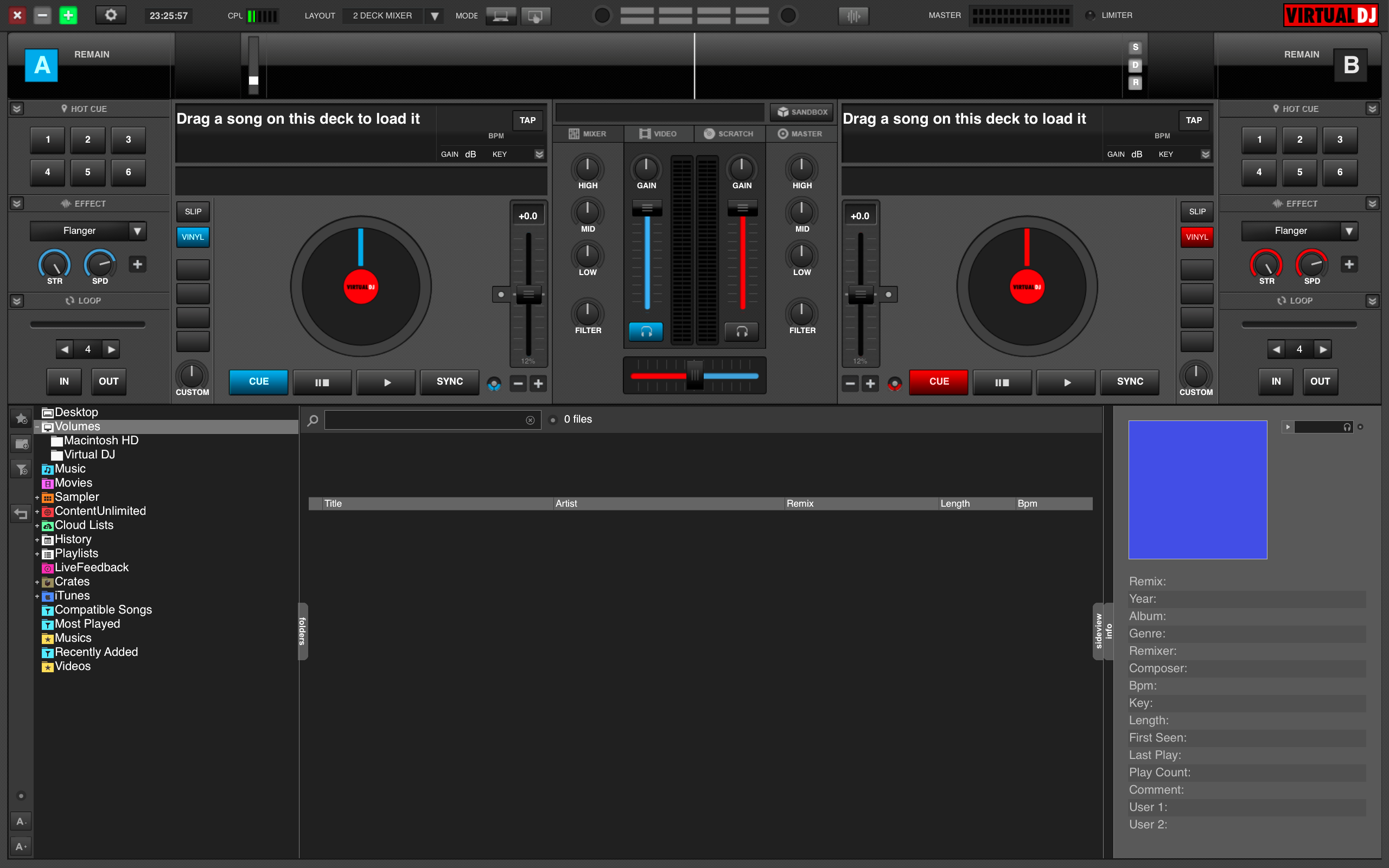Viewport: 1389px width, 868px height.
Task: Click the TAP BPM button deck A
Action: [x=528, y=119]
